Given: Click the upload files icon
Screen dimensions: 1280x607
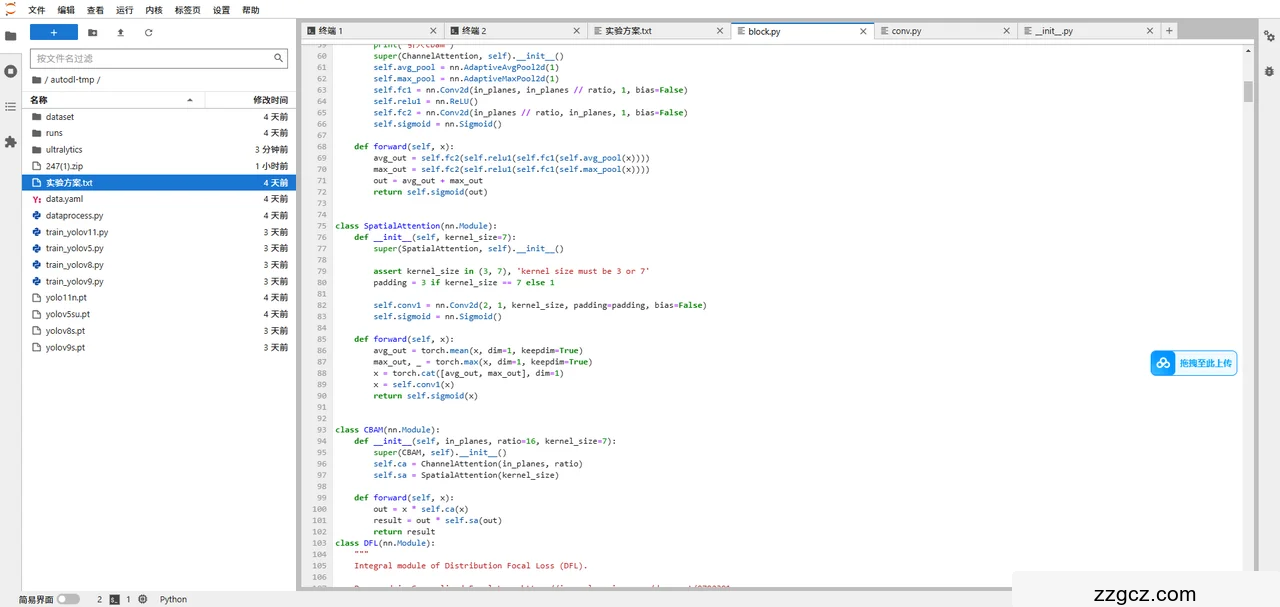Looking at the screenshot, I should click(x=121, y=32).
